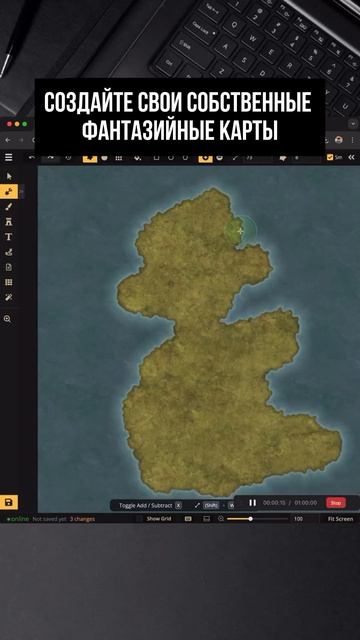Click the dotted grid pattern toolbar icon
This screenshot has height=640, width=360.
coord(118,158)
